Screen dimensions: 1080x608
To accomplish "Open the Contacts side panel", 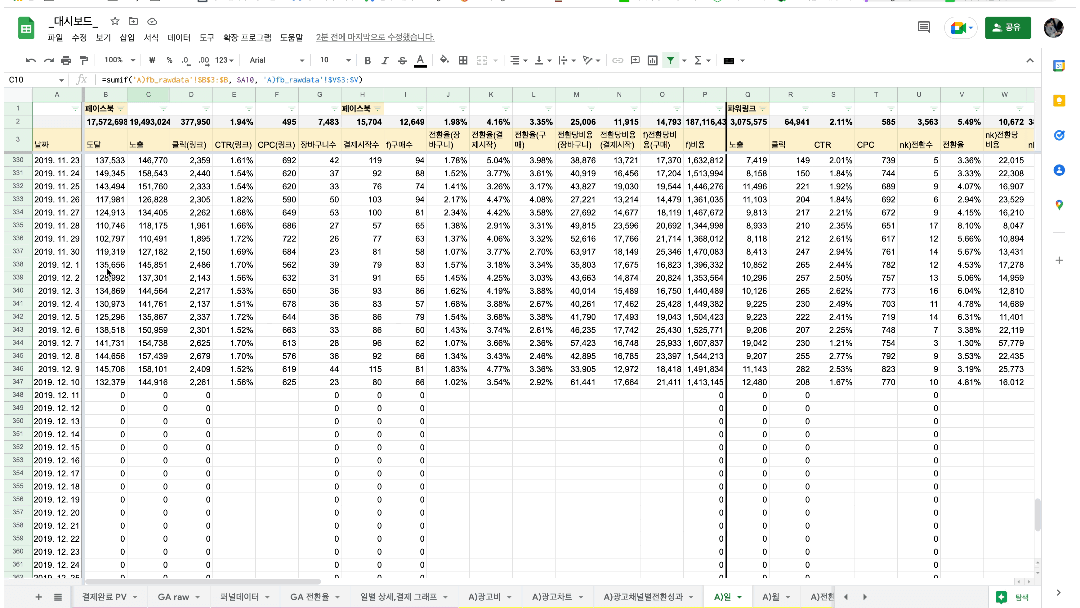I will tap(1059, 170).
